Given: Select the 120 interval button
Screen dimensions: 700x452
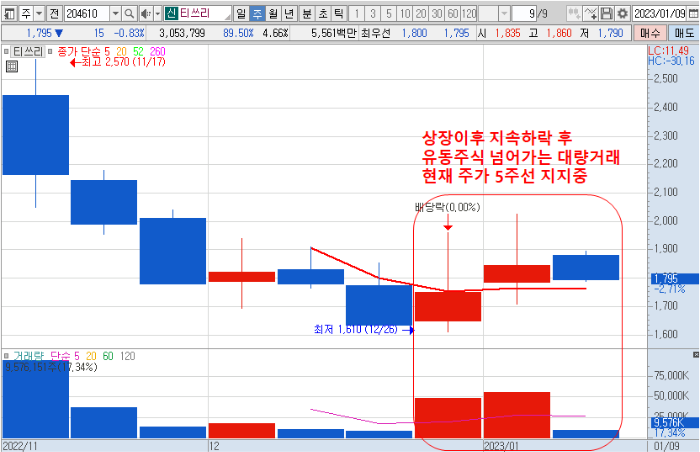Looking at the screenshot, I should tap(469, 14).
